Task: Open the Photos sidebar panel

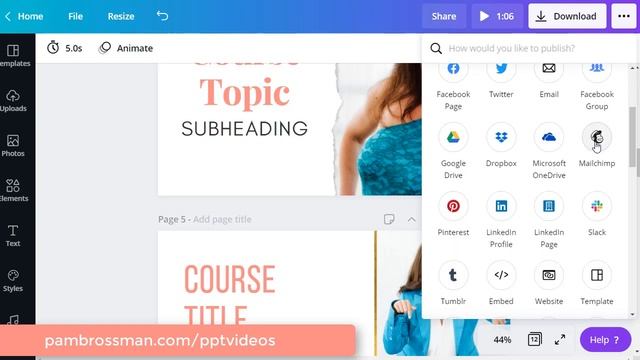Action: coord(13,145)
